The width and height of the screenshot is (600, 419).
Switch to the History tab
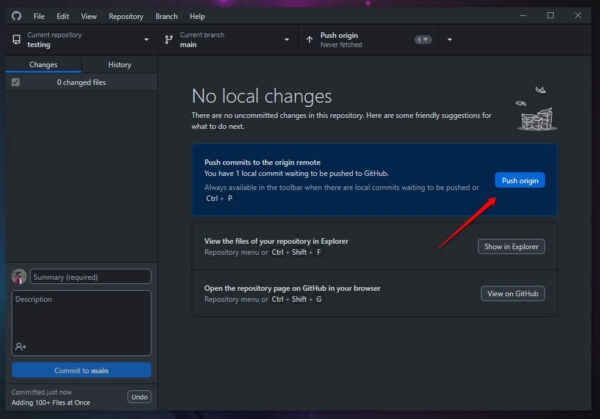(119, 65)
